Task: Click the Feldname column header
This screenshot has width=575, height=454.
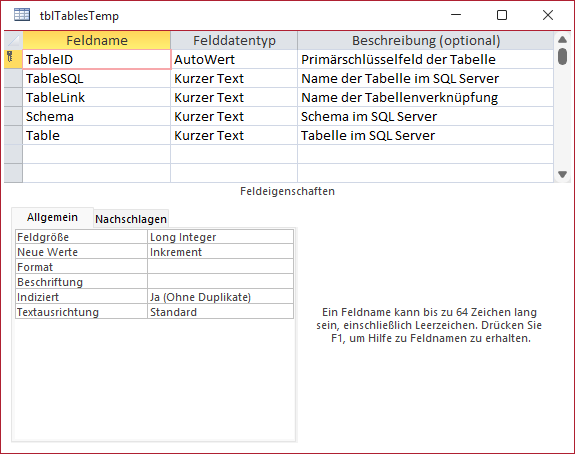Action: (97, 40)
